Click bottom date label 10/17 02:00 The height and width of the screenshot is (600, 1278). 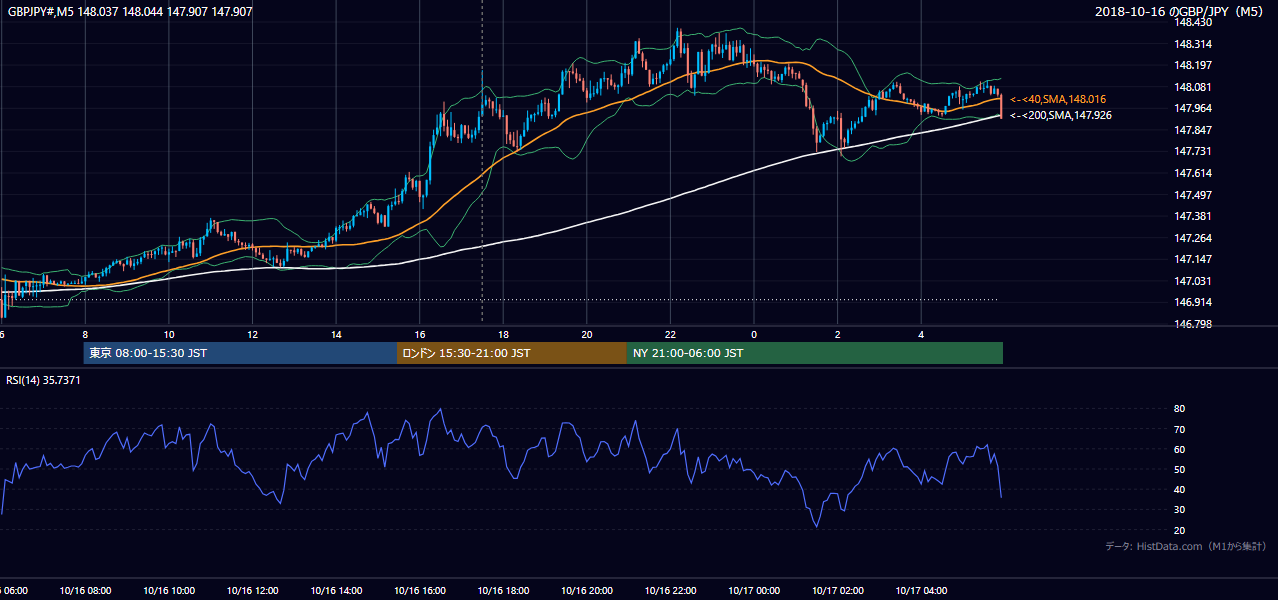pos(838,591)
